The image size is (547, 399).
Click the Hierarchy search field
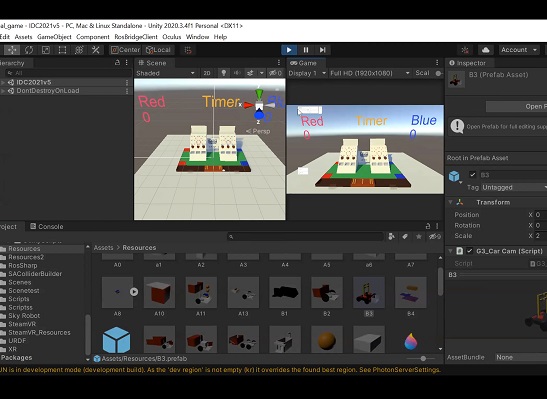[68, 73]
